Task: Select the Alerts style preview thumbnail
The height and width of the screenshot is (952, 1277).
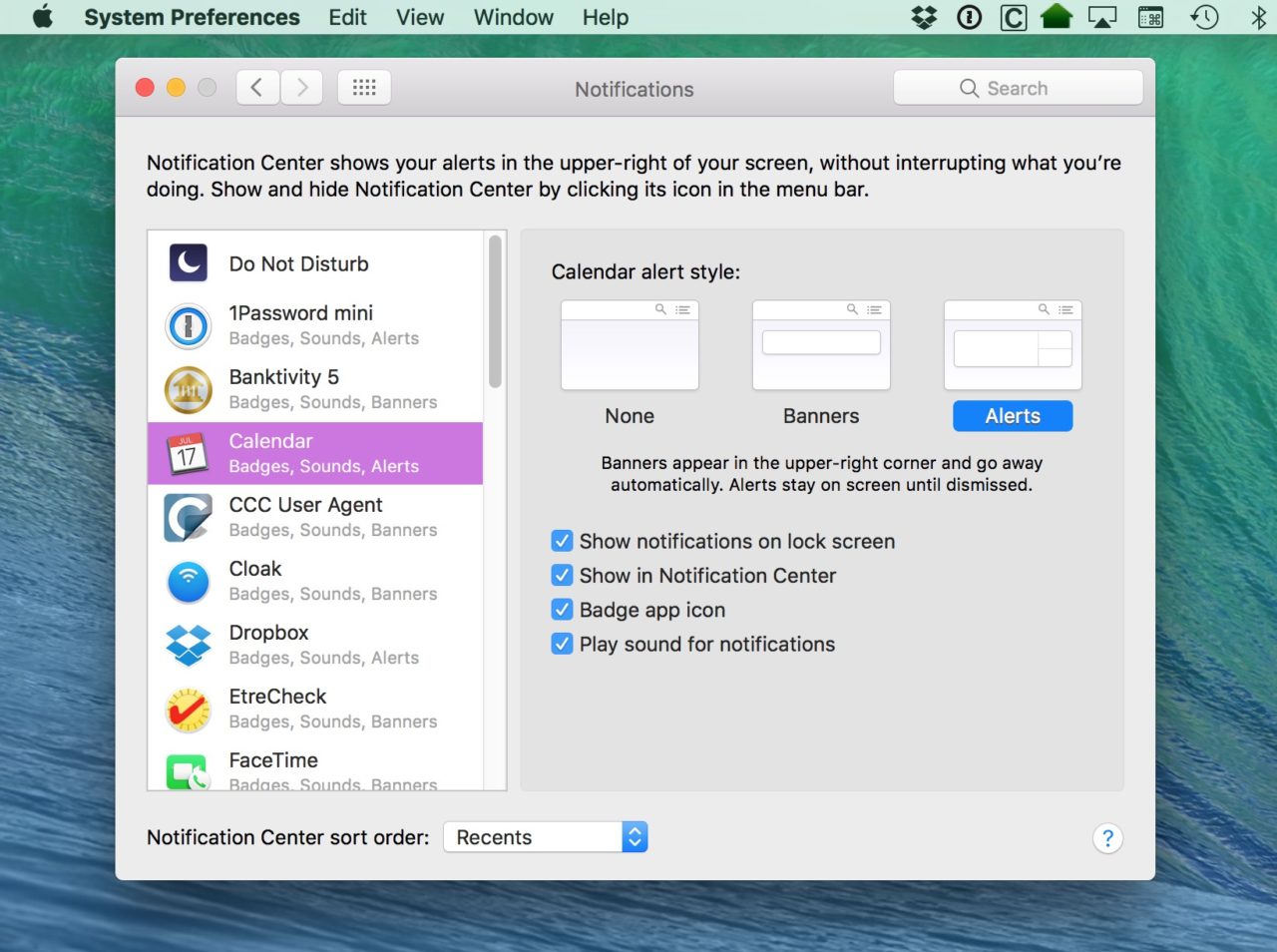Action: coord(1013,345)
